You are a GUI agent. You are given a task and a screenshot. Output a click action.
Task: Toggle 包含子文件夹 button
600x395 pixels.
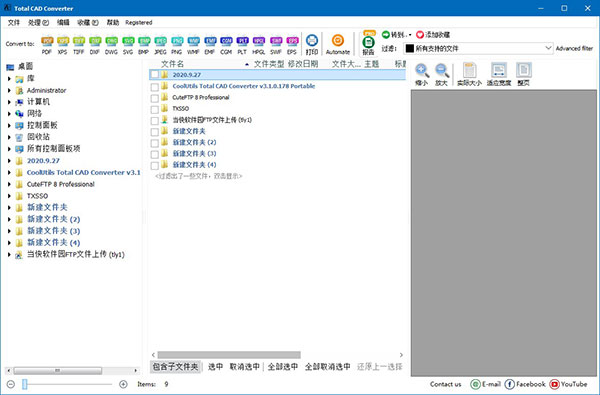click(x=175, y=367)
